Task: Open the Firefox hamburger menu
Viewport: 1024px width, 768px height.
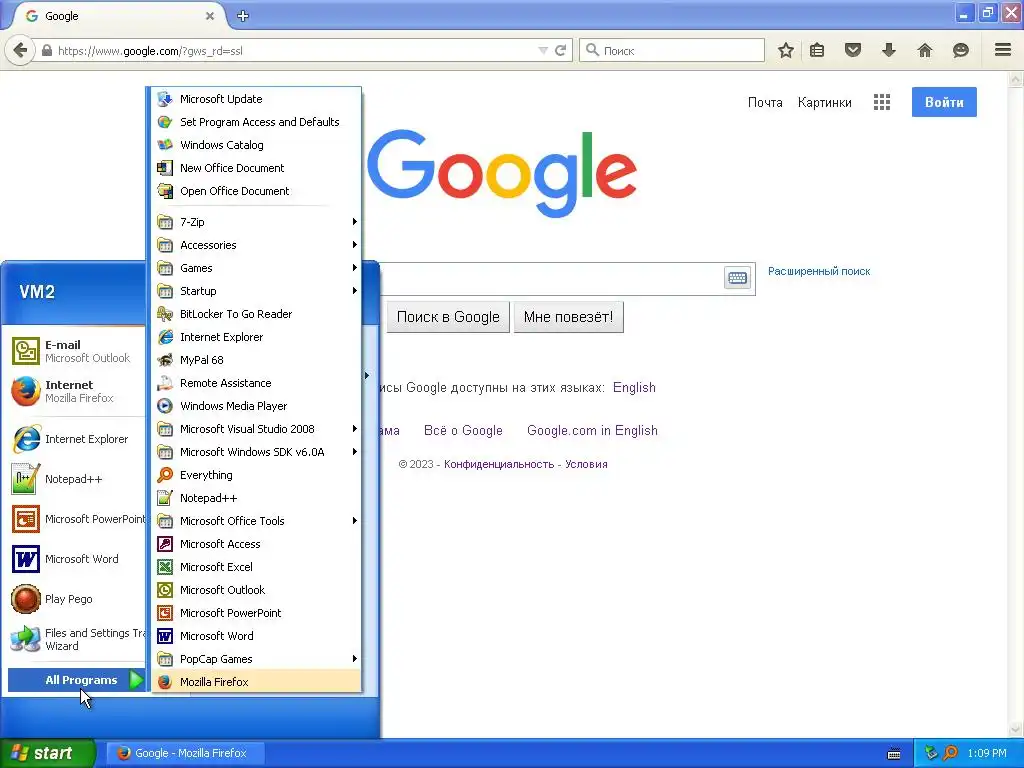Action: click(x=1003, y=50)
